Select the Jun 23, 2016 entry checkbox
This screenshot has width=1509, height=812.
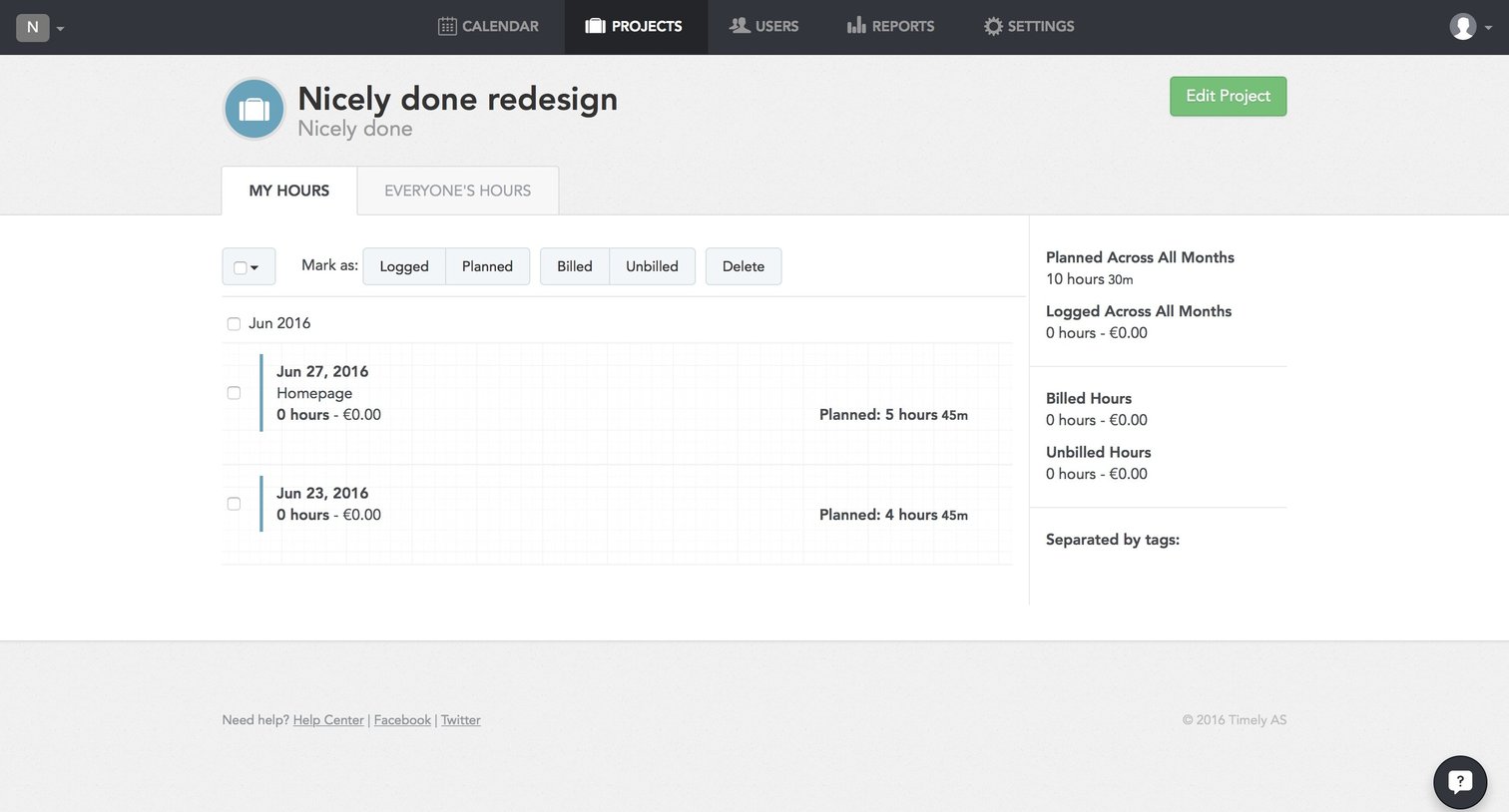tap(234, 504)
